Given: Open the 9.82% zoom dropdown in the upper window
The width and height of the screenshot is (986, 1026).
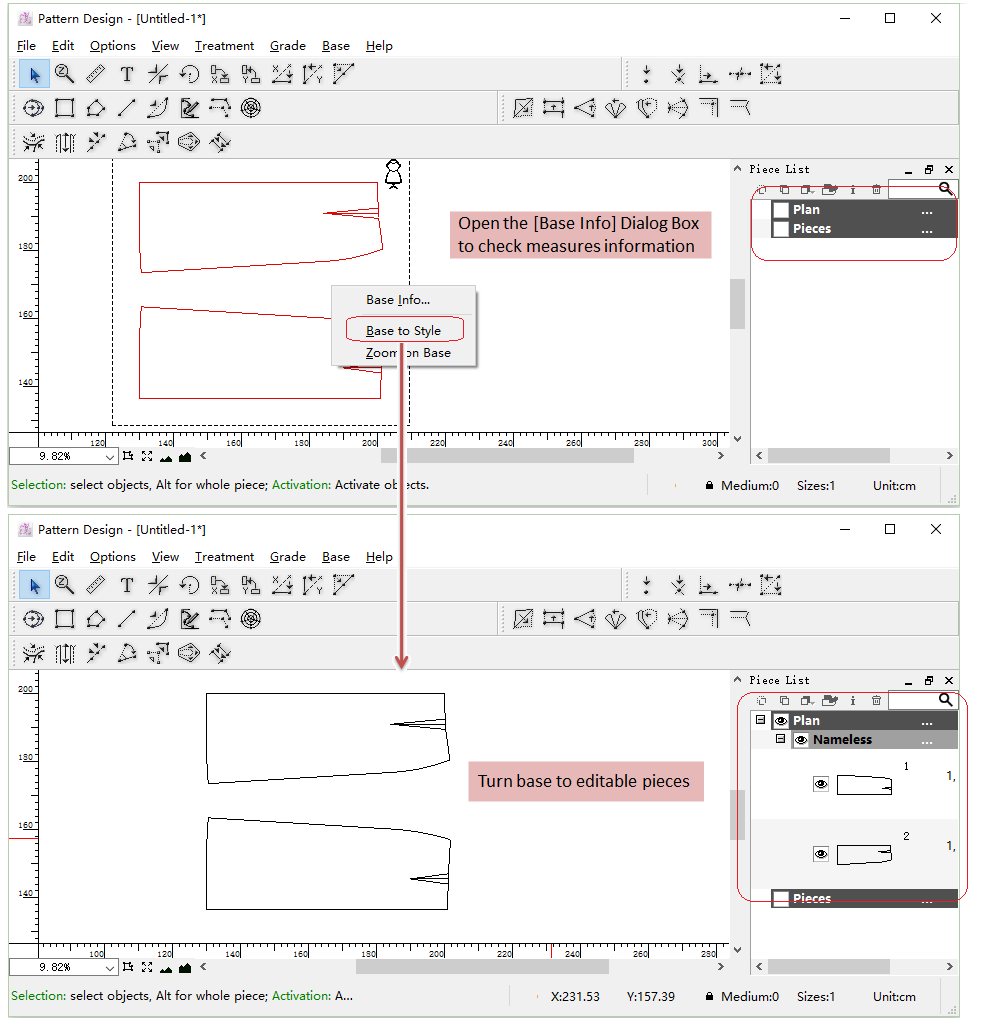Looking at the screenshot, I should [109, 457].
